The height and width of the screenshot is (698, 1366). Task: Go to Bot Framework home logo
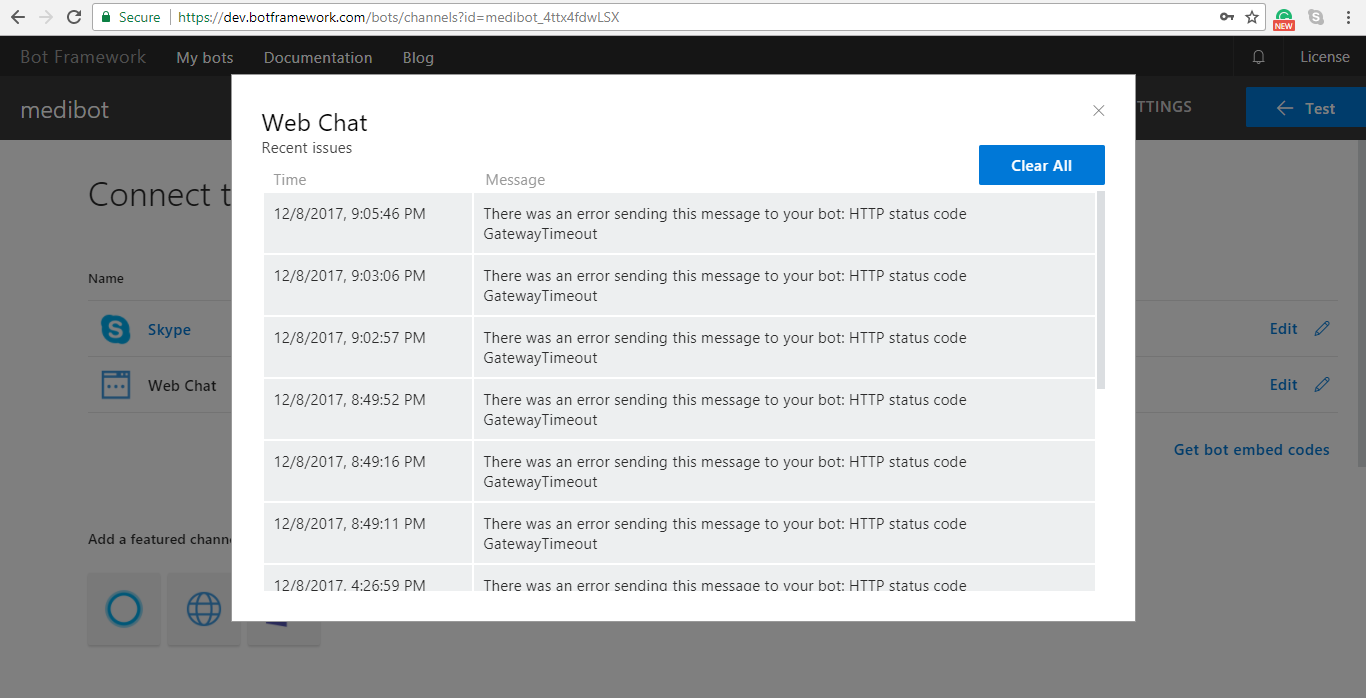[83, 57]
